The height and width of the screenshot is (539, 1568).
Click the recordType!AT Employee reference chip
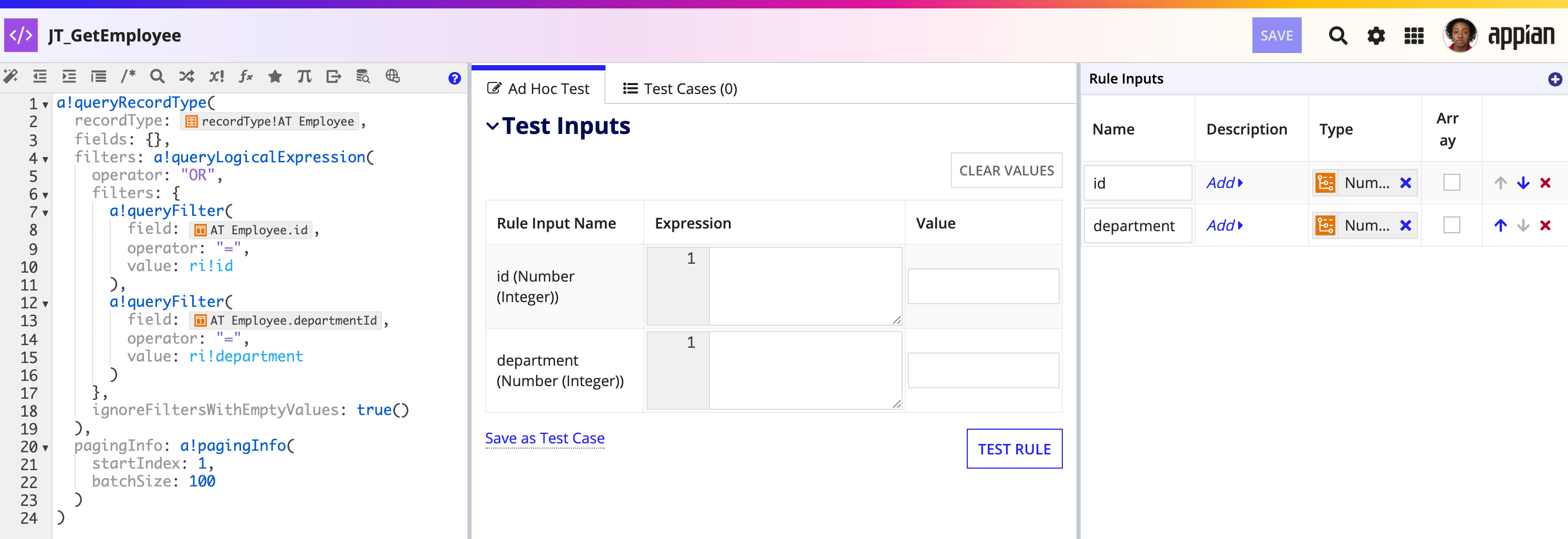(x=270, y=121)
